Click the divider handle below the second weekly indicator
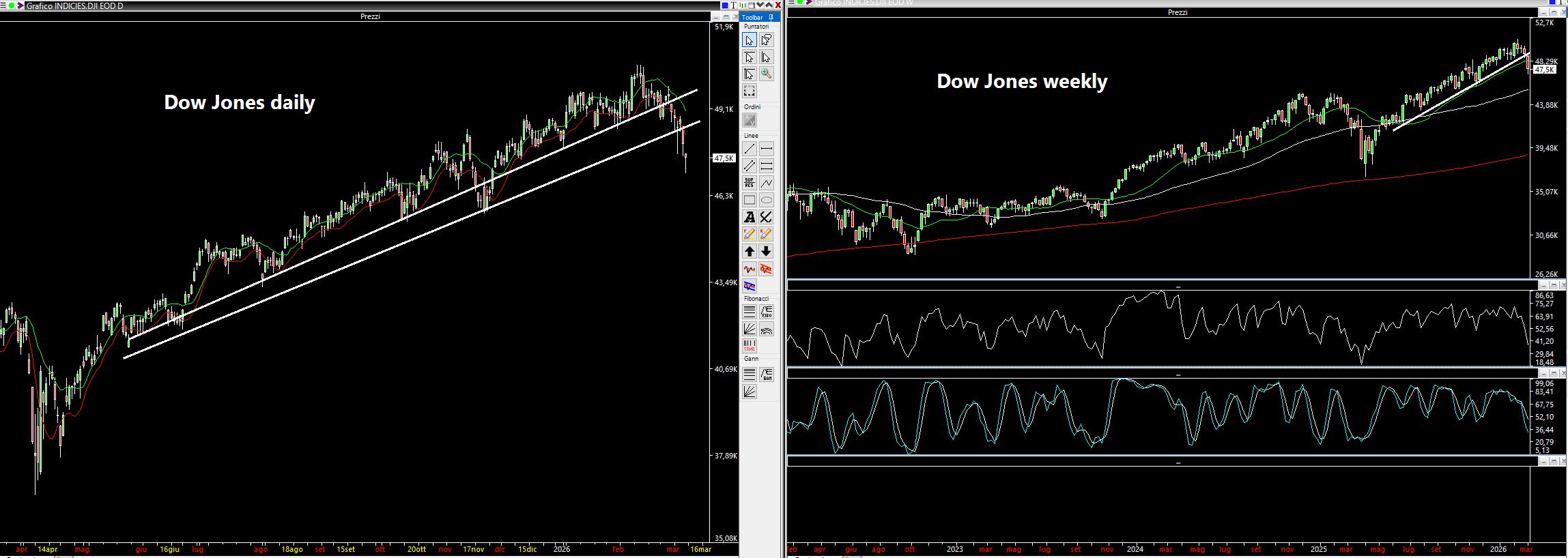Viewport: 1568px width, 558px height. coord(1178,463)
